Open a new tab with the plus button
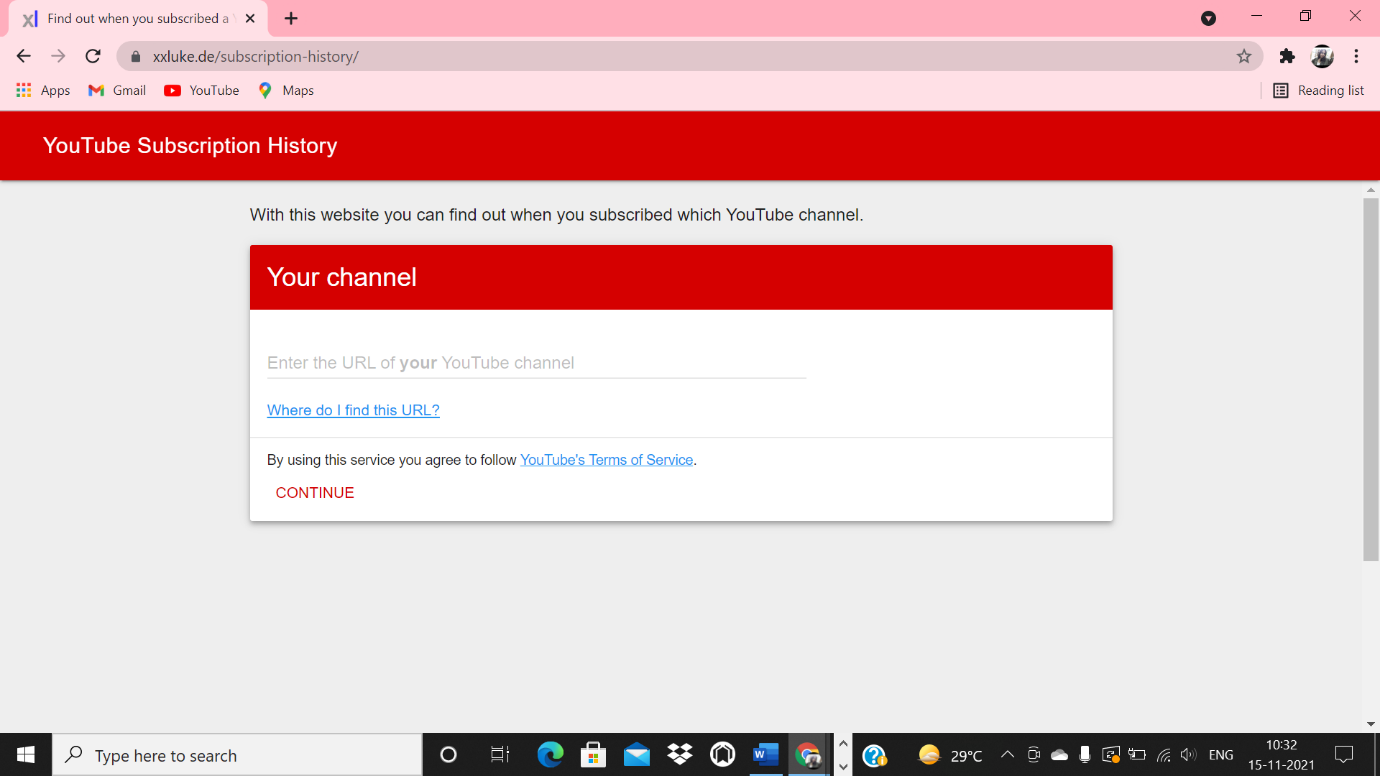 (x=291, y=18)
